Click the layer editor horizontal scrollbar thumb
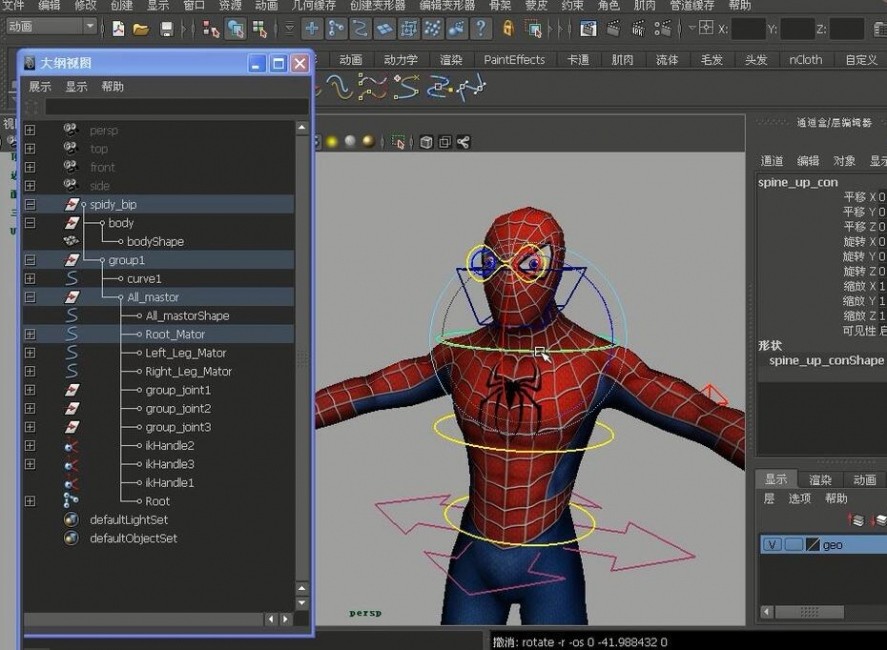The height and width of the screenshot is (650, 887). [810, 612]
